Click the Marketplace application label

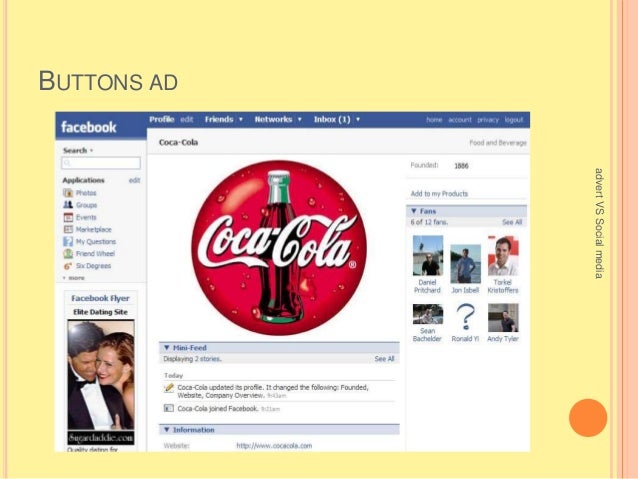(x=94, y=230)
